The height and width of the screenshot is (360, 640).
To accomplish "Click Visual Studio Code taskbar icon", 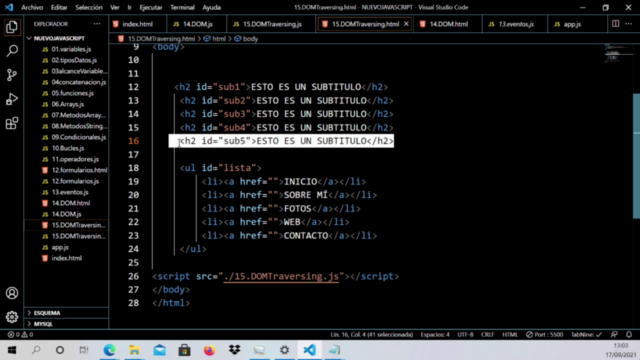I will [x=309, y=350].
